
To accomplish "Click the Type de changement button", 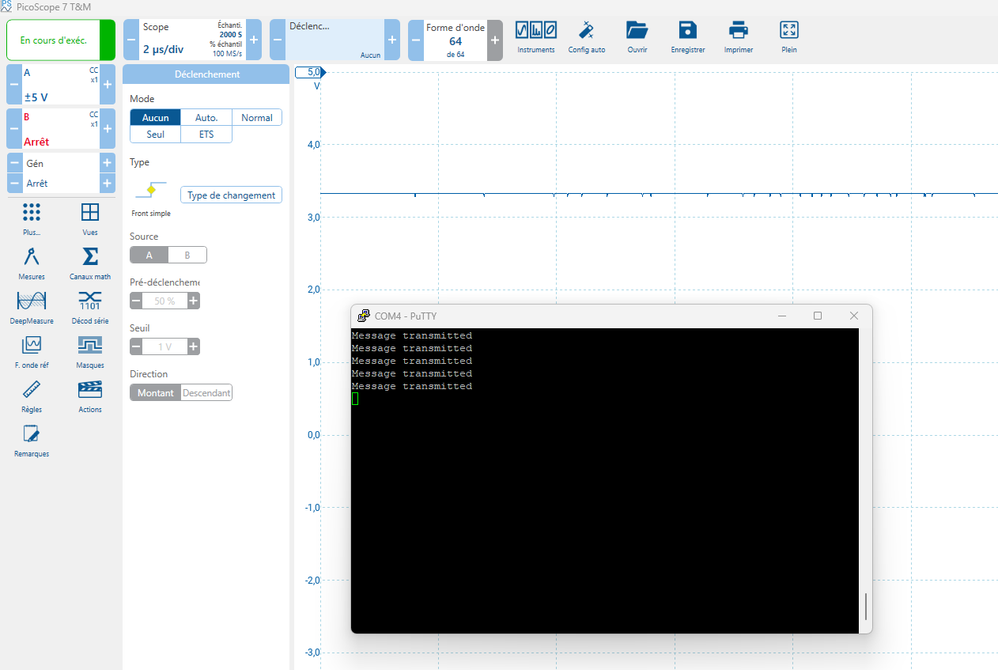I will click(231, 195).
